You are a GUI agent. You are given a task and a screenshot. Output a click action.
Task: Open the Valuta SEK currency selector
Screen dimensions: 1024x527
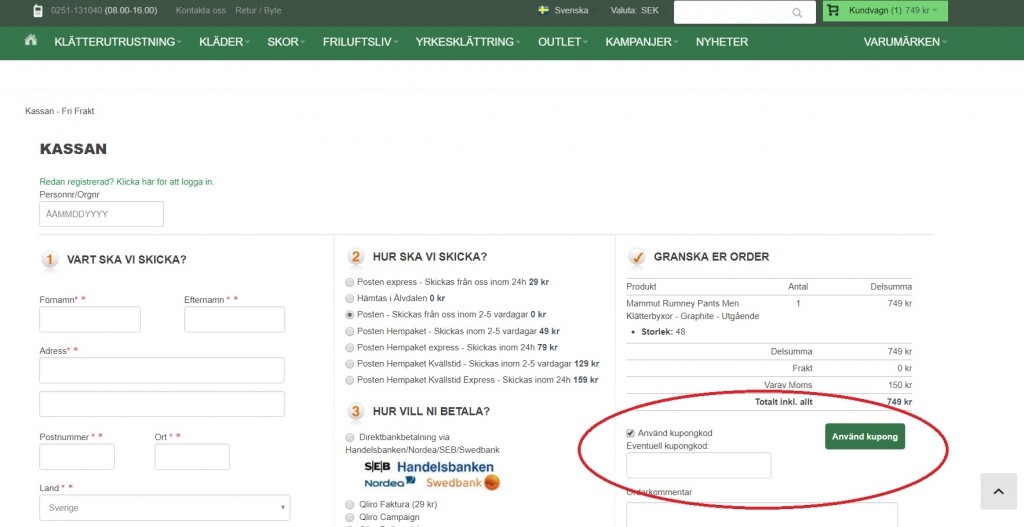click(634, 10)
